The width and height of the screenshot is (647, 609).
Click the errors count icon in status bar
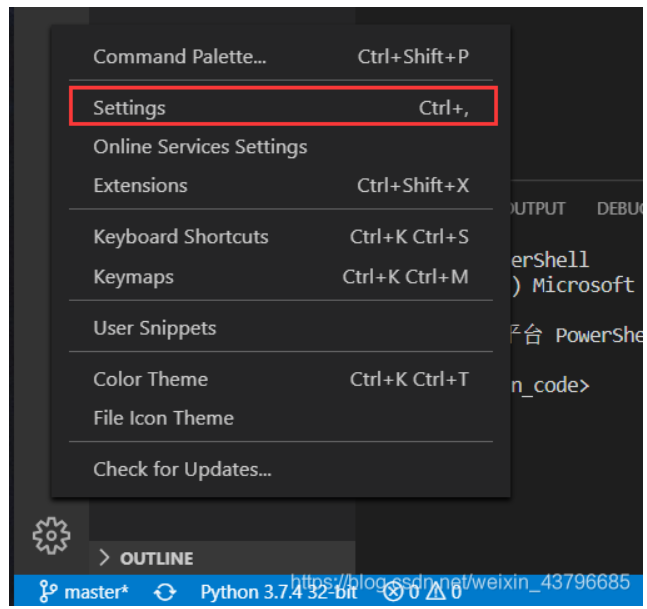393,592
